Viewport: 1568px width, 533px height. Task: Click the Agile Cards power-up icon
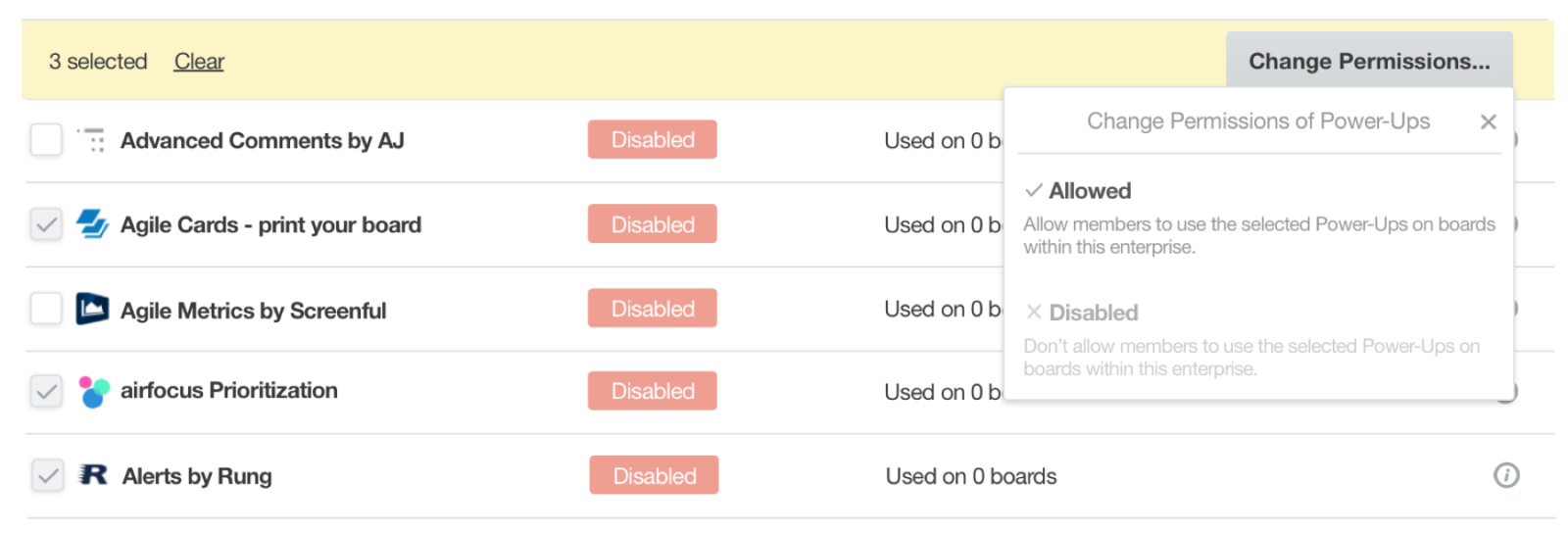(x=92, y=224)
